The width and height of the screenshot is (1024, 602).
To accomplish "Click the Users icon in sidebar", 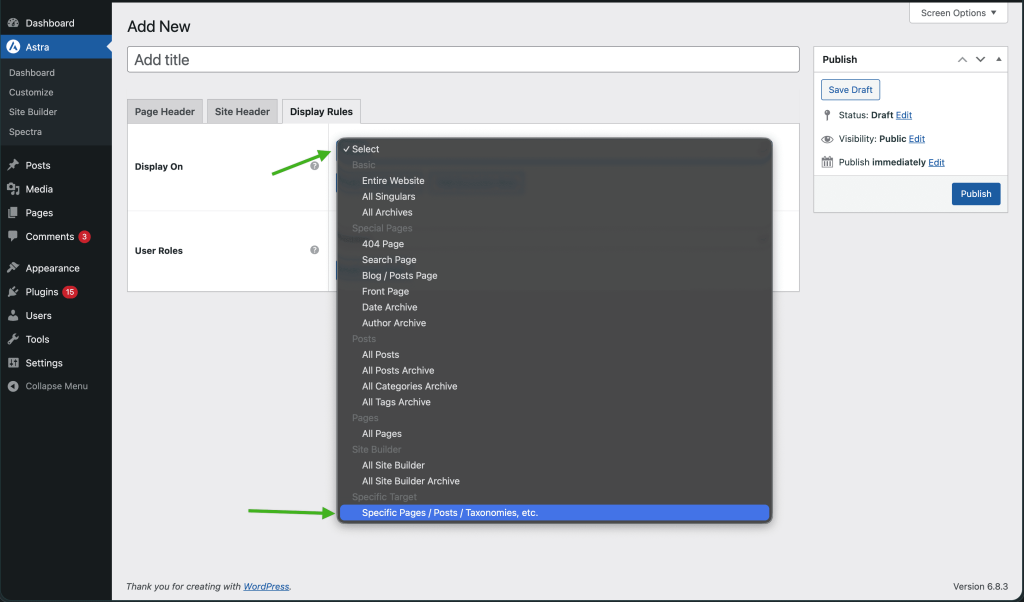I will [x=12, y=315].
